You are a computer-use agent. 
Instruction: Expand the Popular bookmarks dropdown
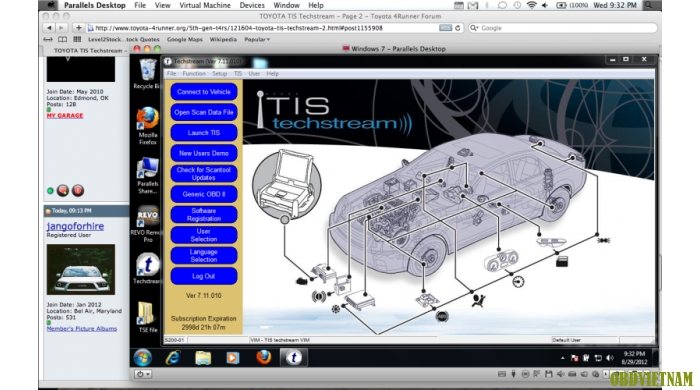tap(257, 39)
